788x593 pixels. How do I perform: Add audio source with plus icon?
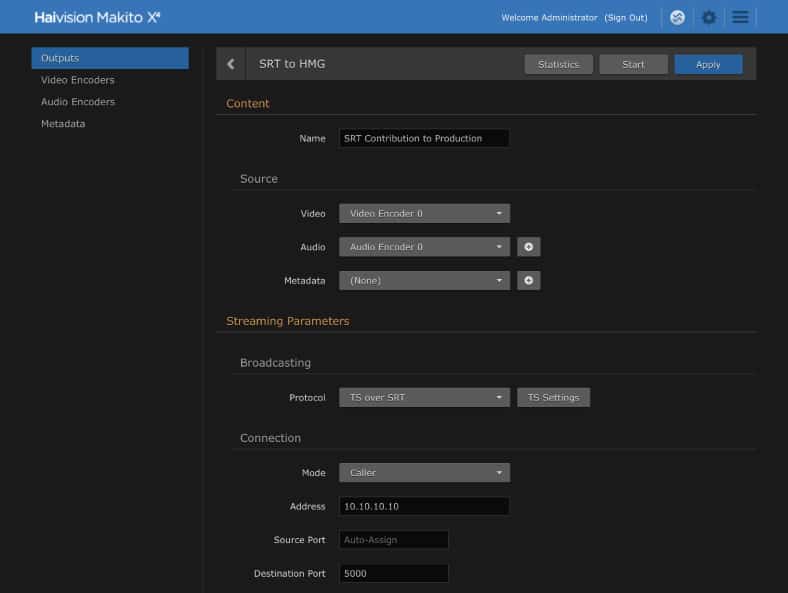528,247
